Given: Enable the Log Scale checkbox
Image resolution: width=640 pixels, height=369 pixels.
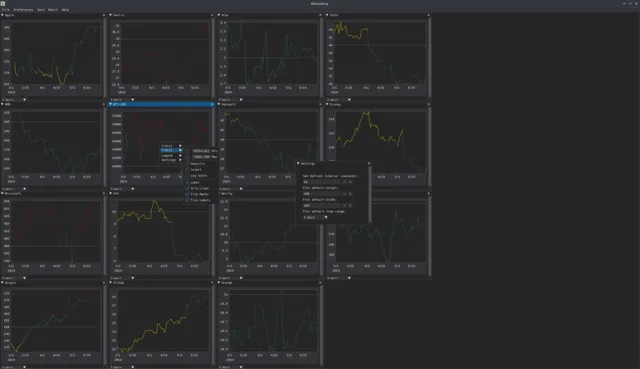Looking at the screenshot, I should click(x=187, y=176).
